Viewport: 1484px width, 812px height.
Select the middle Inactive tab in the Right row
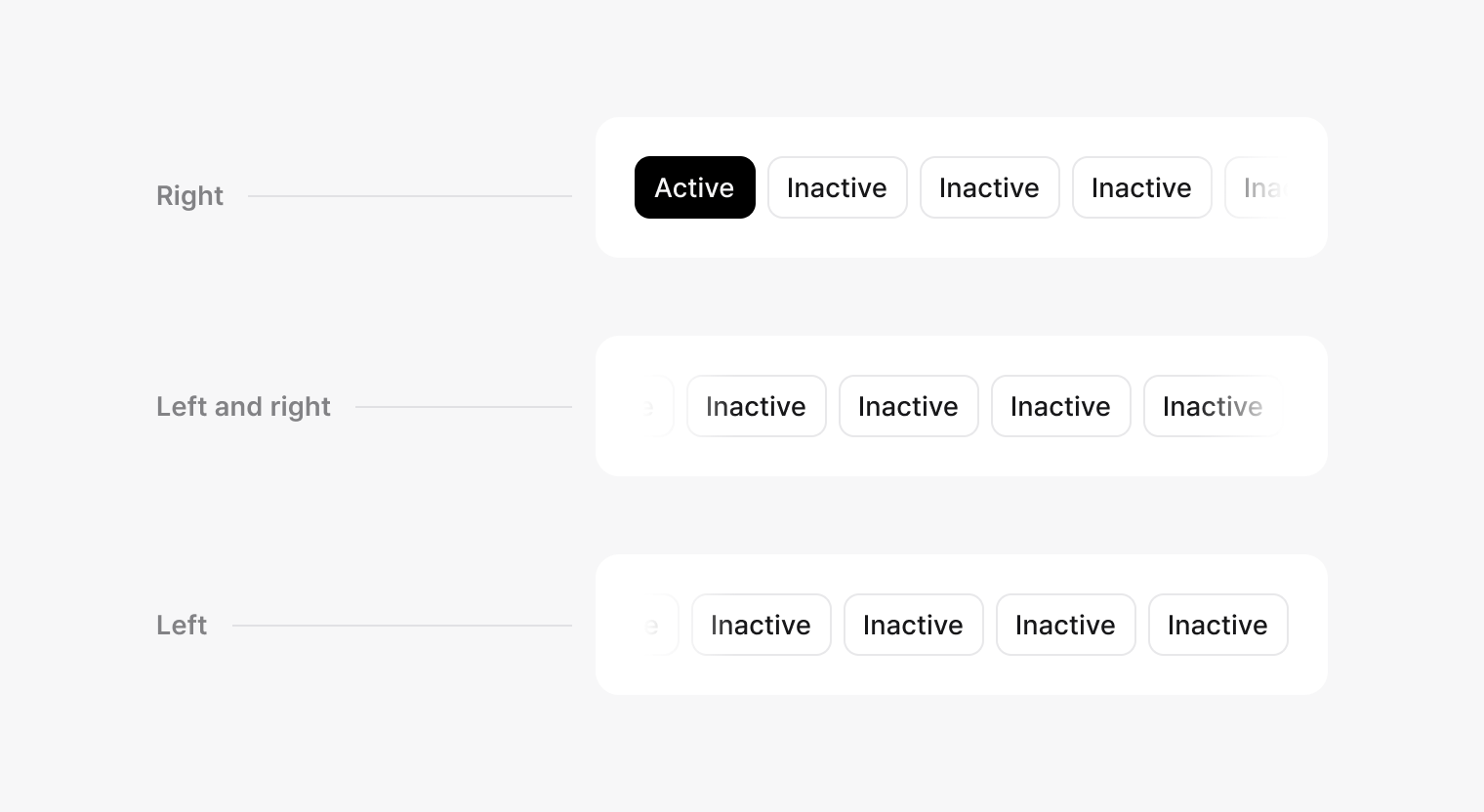[989, 187]
